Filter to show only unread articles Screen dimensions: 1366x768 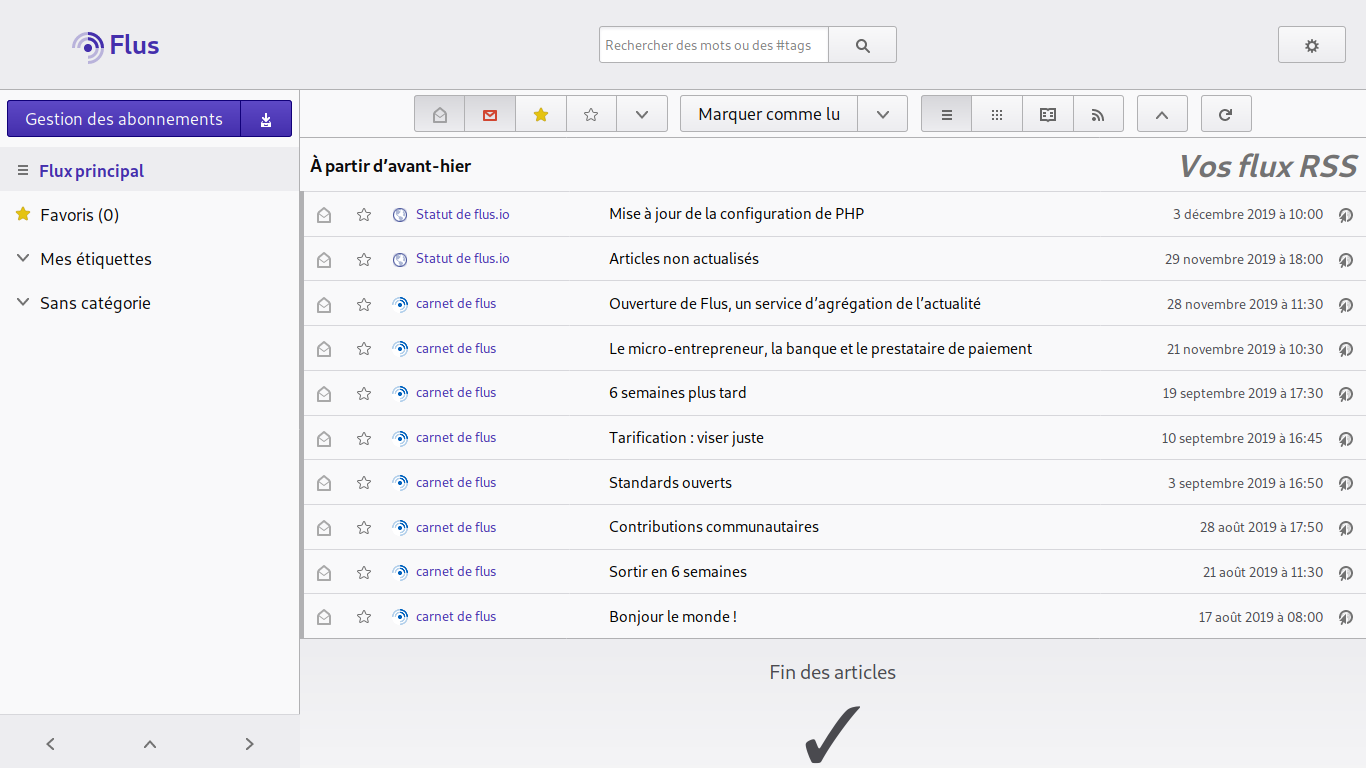tap(489, 113)
